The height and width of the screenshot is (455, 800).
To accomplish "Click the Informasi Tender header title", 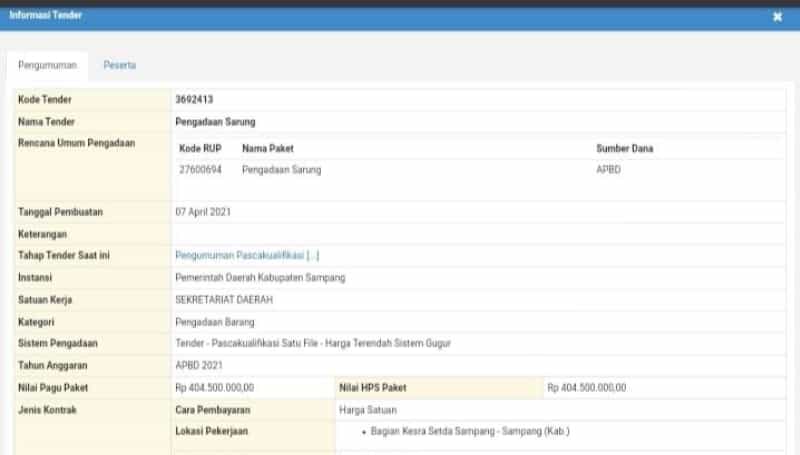I will (x=46, y=16).
